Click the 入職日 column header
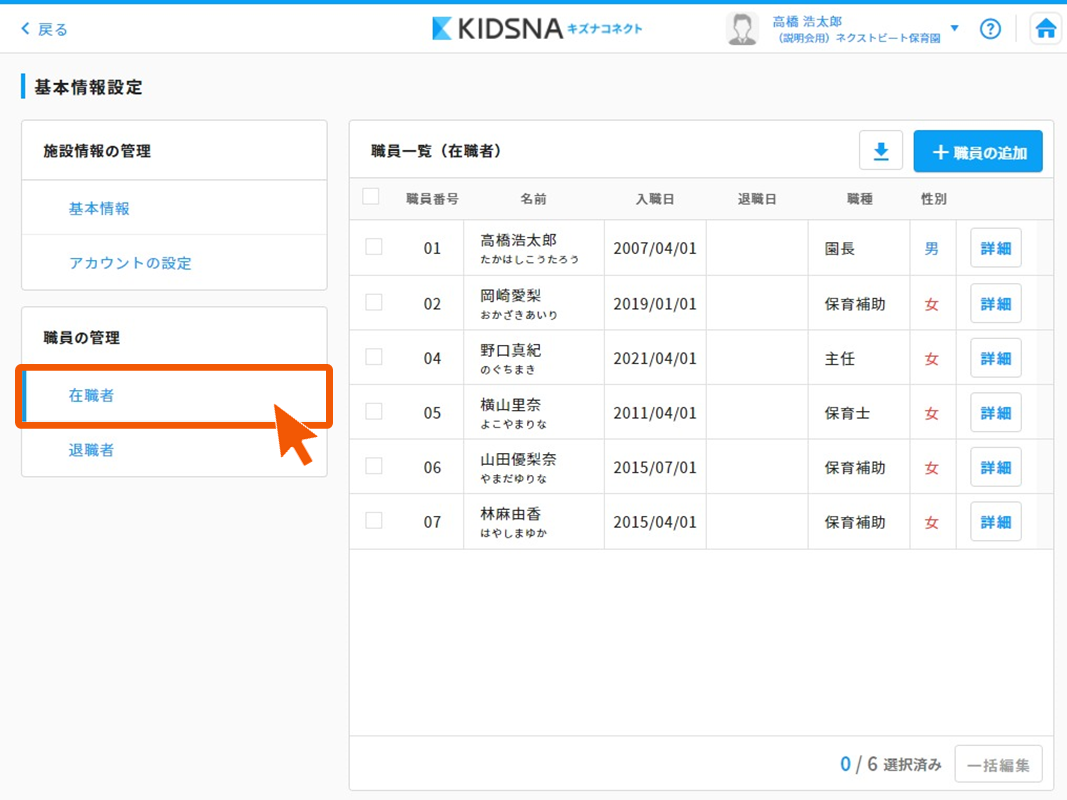The image size is (1067, 800). point(655,199)
